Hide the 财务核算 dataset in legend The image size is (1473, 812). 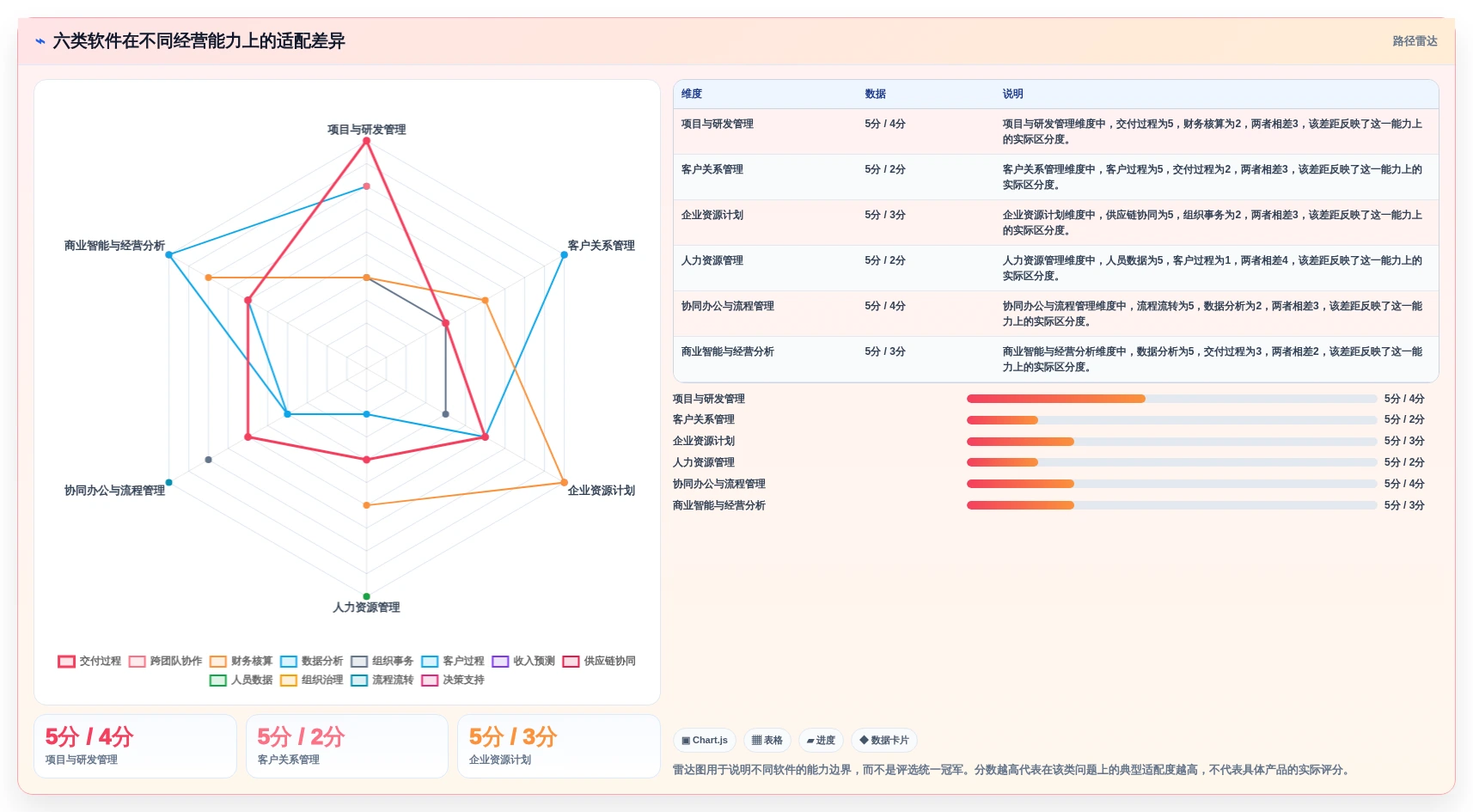pos(241,661)
